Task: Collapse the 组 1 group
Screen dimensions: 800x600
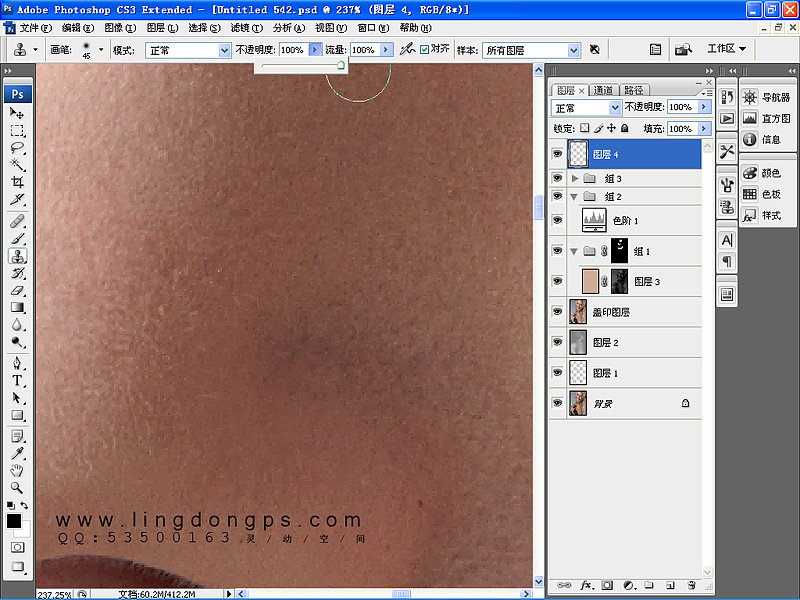Action: coord(574,251)
